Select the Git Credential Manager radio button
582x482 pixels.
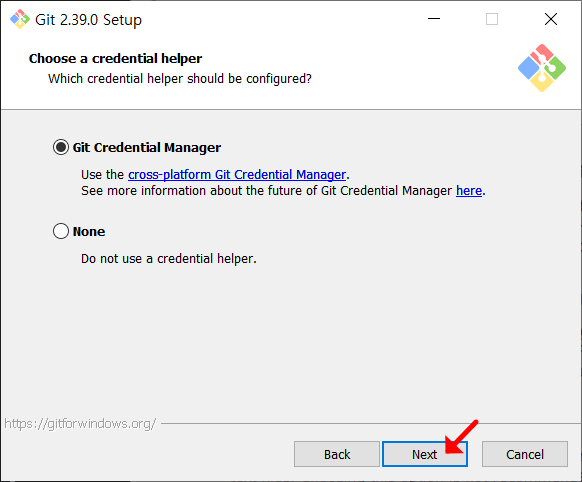point(61,147)
